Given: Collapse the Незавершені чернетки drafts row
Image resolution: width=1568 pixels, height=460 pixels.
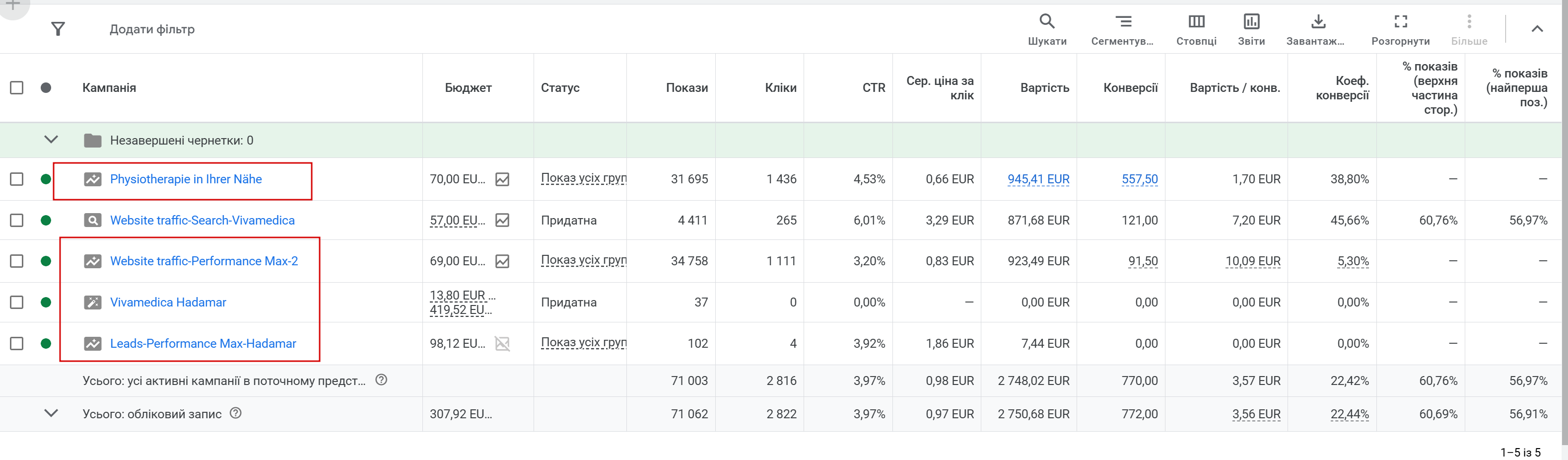Looking at the screenshot, I should pyautogui.click(x=51, y=140).
